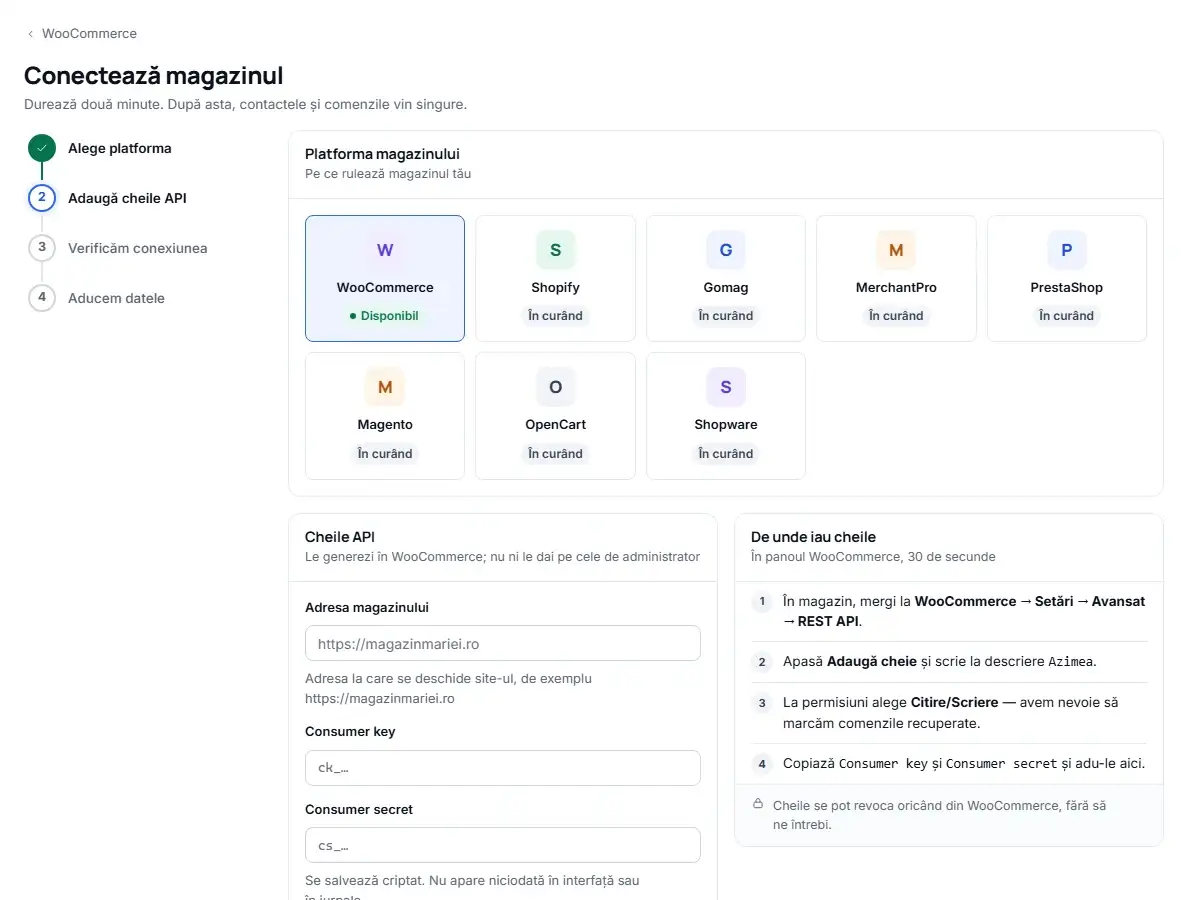Screen dimensions: 1188x900
Task: Click the Shopify S logo icon
Action: coord(555,250)
